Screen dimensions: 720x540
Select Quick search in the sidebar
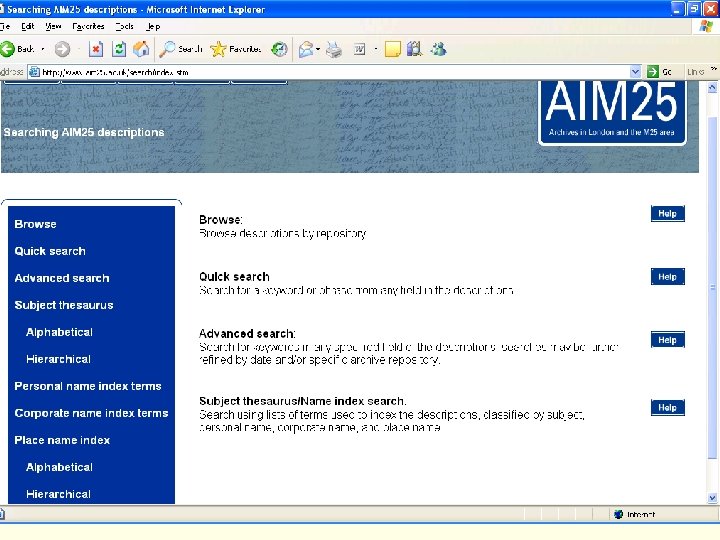50,251
